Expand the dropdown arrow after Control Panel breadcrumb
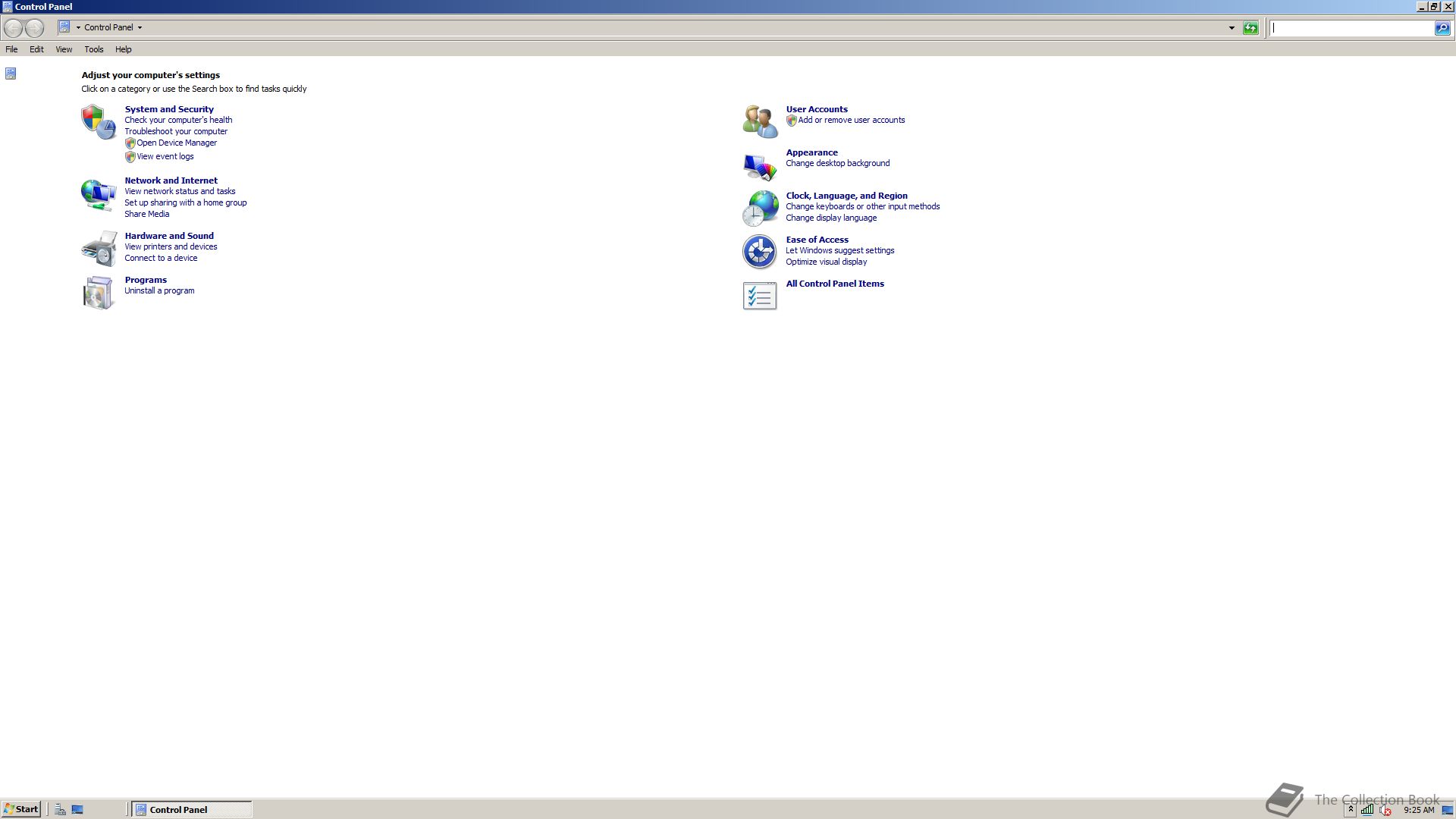Viewport: 1456px width, 819px height. point(140,28)
